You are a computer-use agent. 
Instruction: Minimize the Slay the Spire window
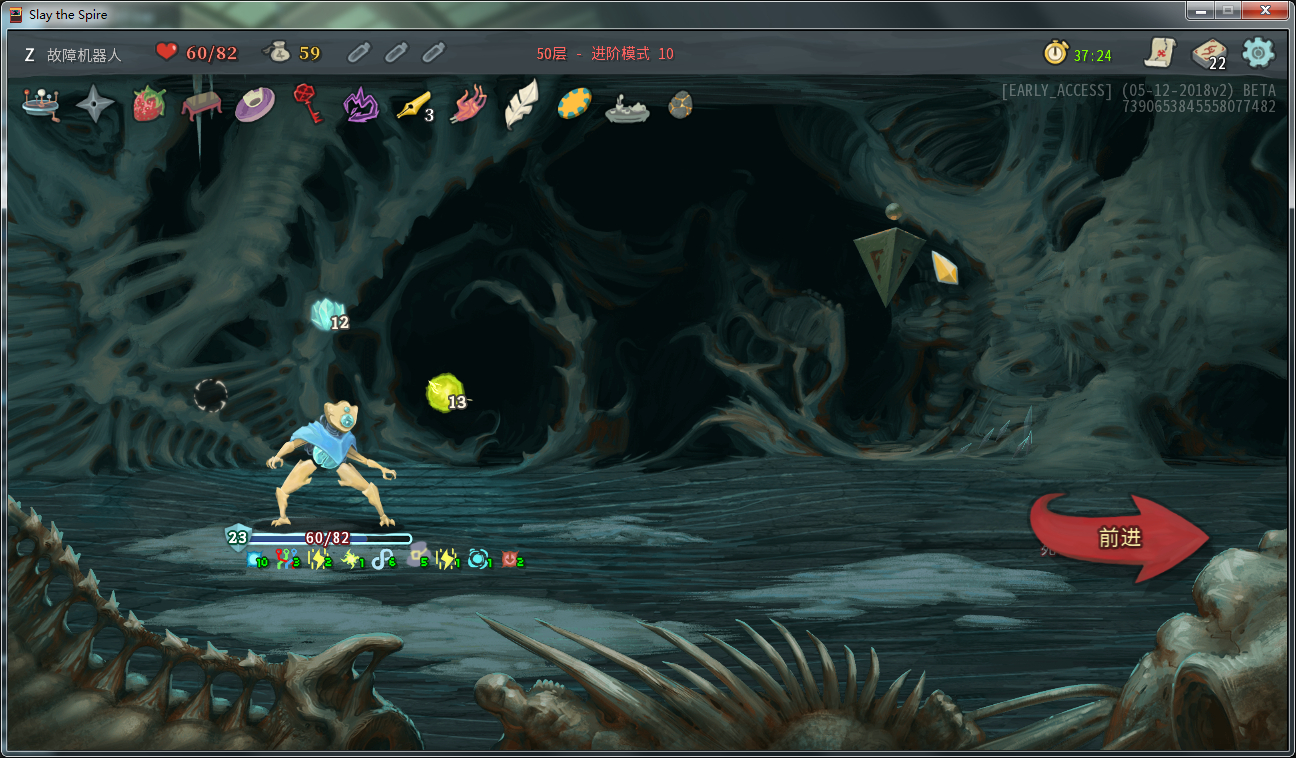(1200, 10)
